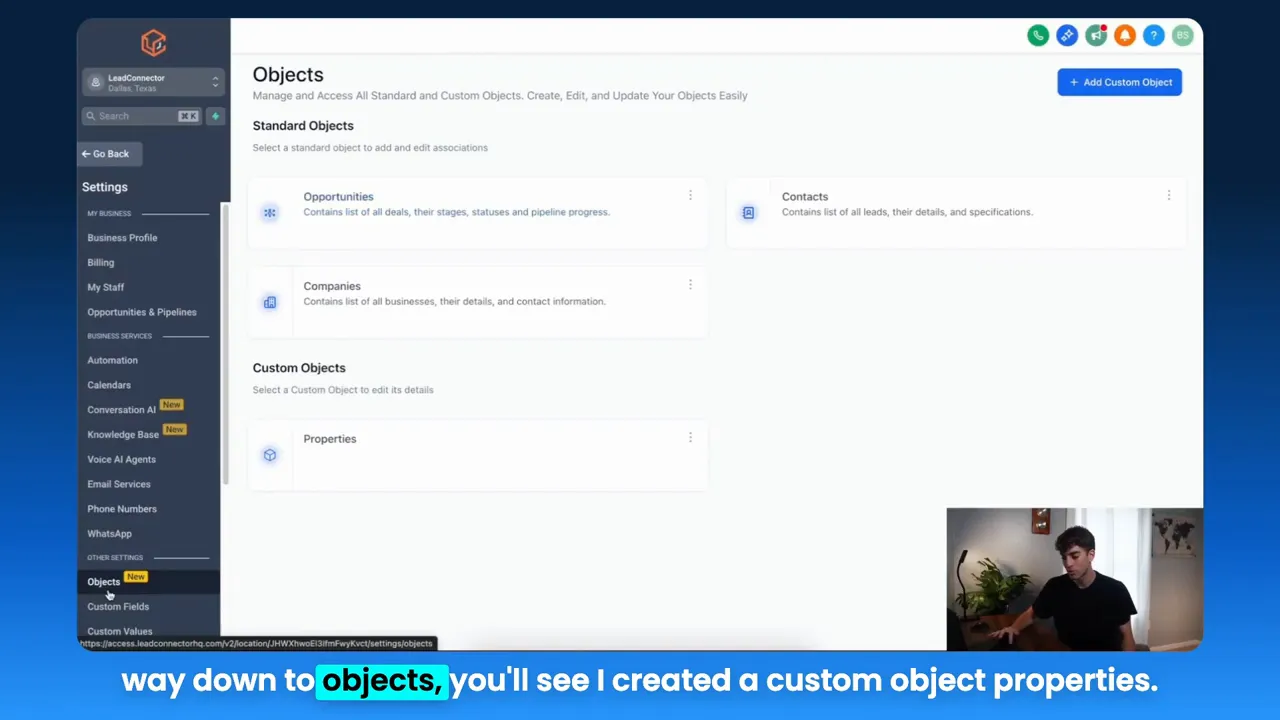Viewport: 1280px width, 720px height.
Task: Open Opportunities & Pipelines settings
Action: tap(142, 312)
